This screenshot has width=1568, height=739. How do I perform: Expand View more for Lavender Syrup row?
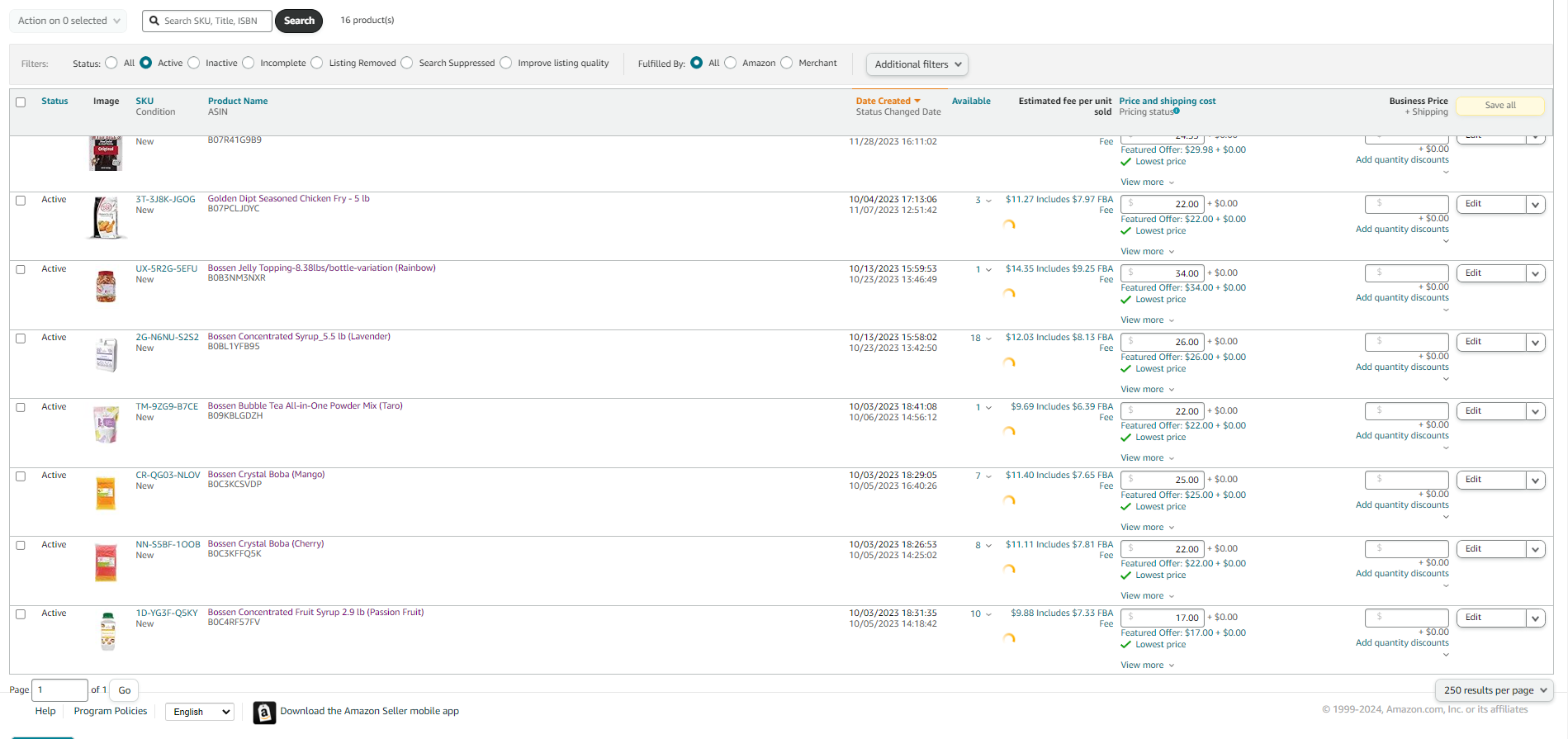coord(1147,390)
